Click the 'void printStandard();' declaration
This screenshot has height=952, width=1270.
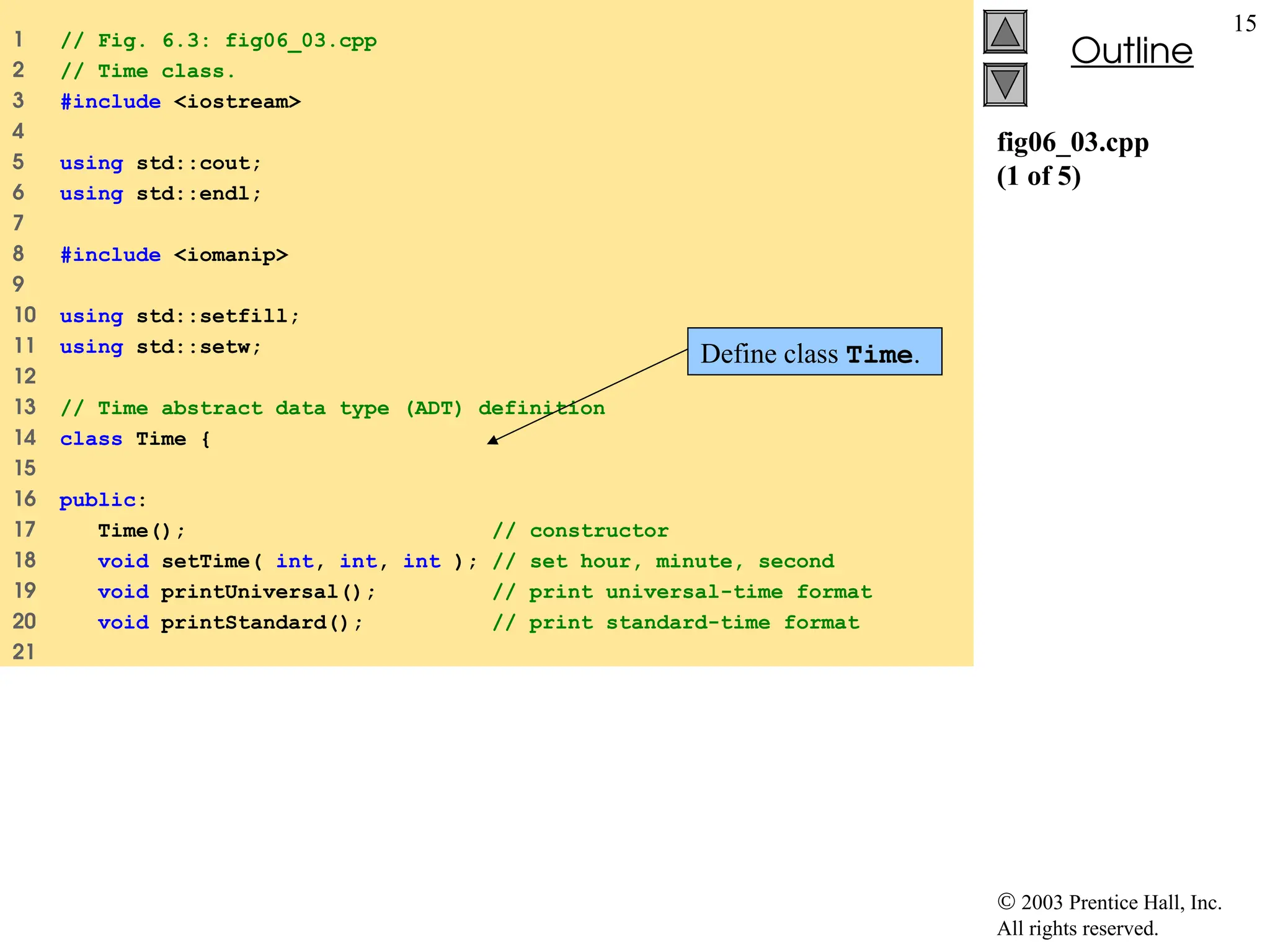coord(230,622)
